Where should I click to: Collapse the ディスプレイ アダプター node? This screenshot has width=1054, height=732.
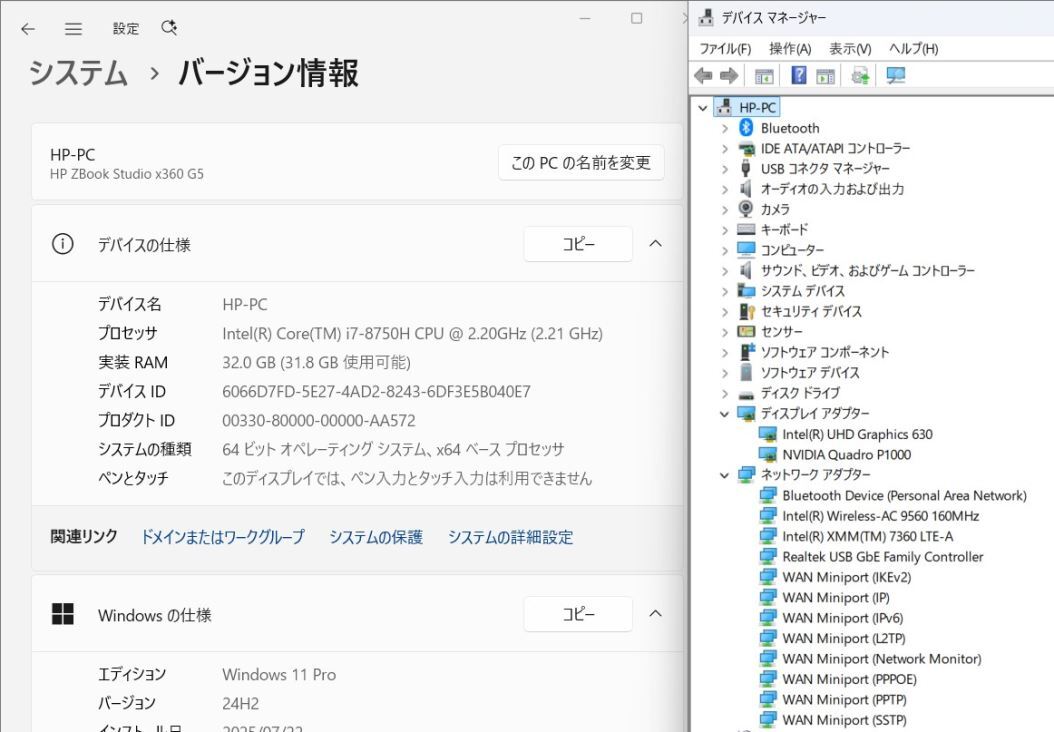click(725, 413)
